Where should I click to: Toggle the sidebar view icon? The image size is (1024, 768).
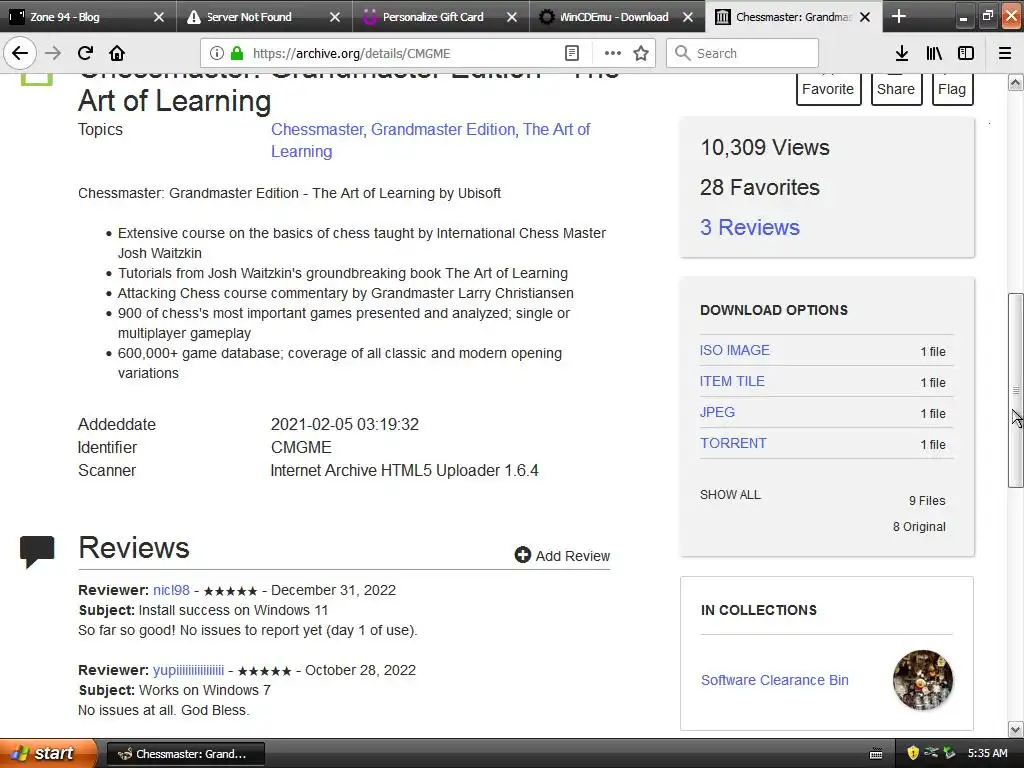[x=966, y=53]
